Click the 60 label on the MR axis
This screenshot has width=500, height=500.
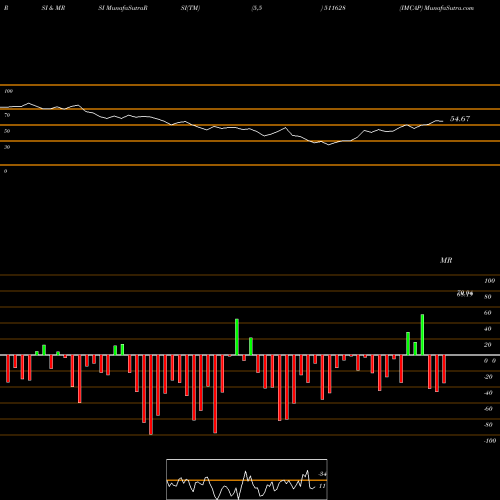tap(488, 313)
